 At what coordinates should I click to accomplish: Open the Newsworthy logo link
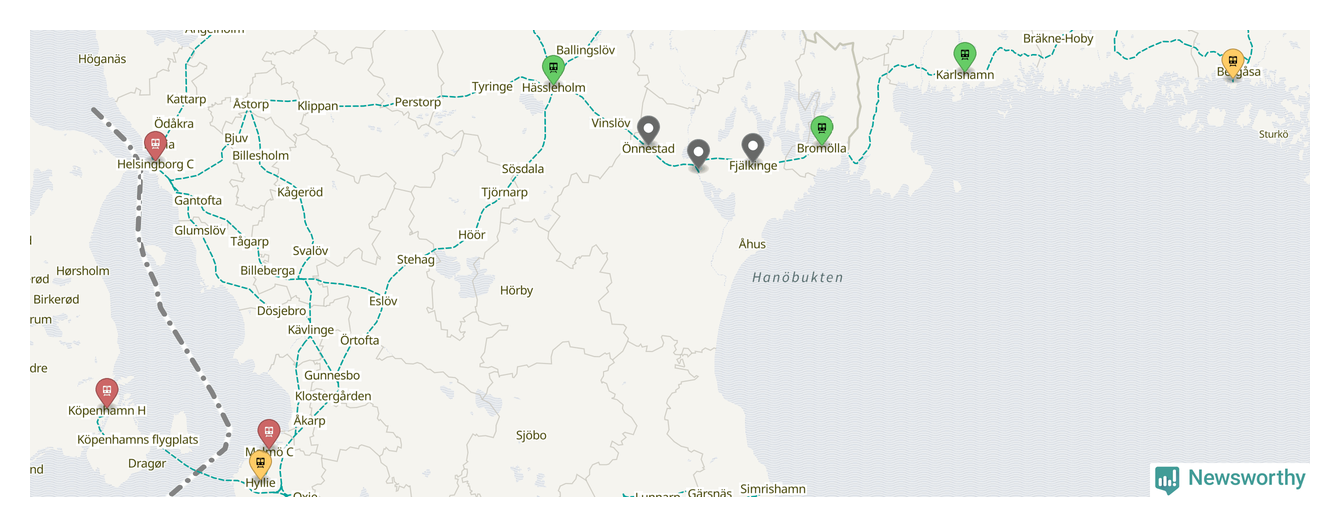click(x=1230, y=479)
